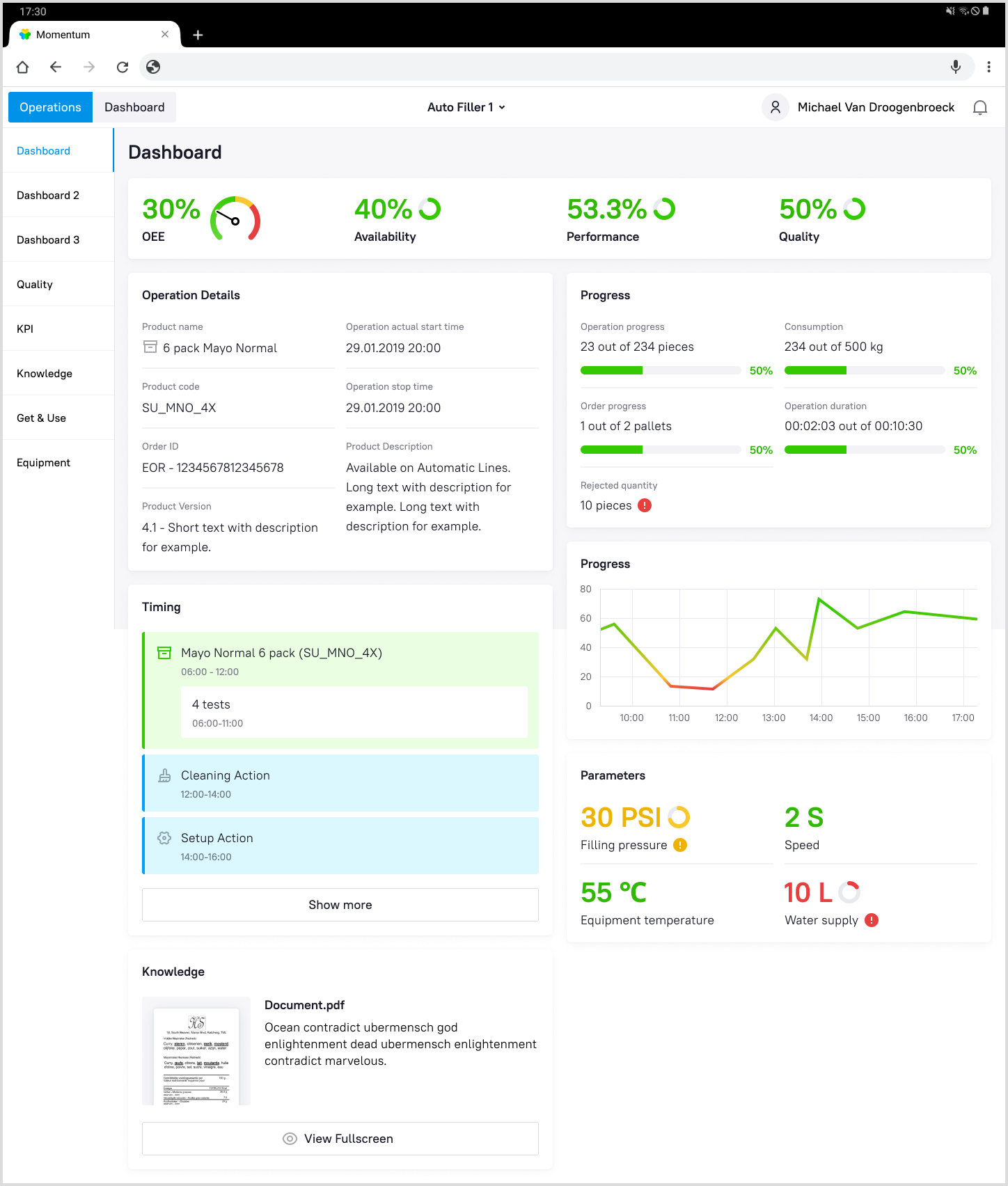Click the 10 L water supply ring gauge
Viewport: 1008px width, 1186px height.
click(x=849, y=892)
